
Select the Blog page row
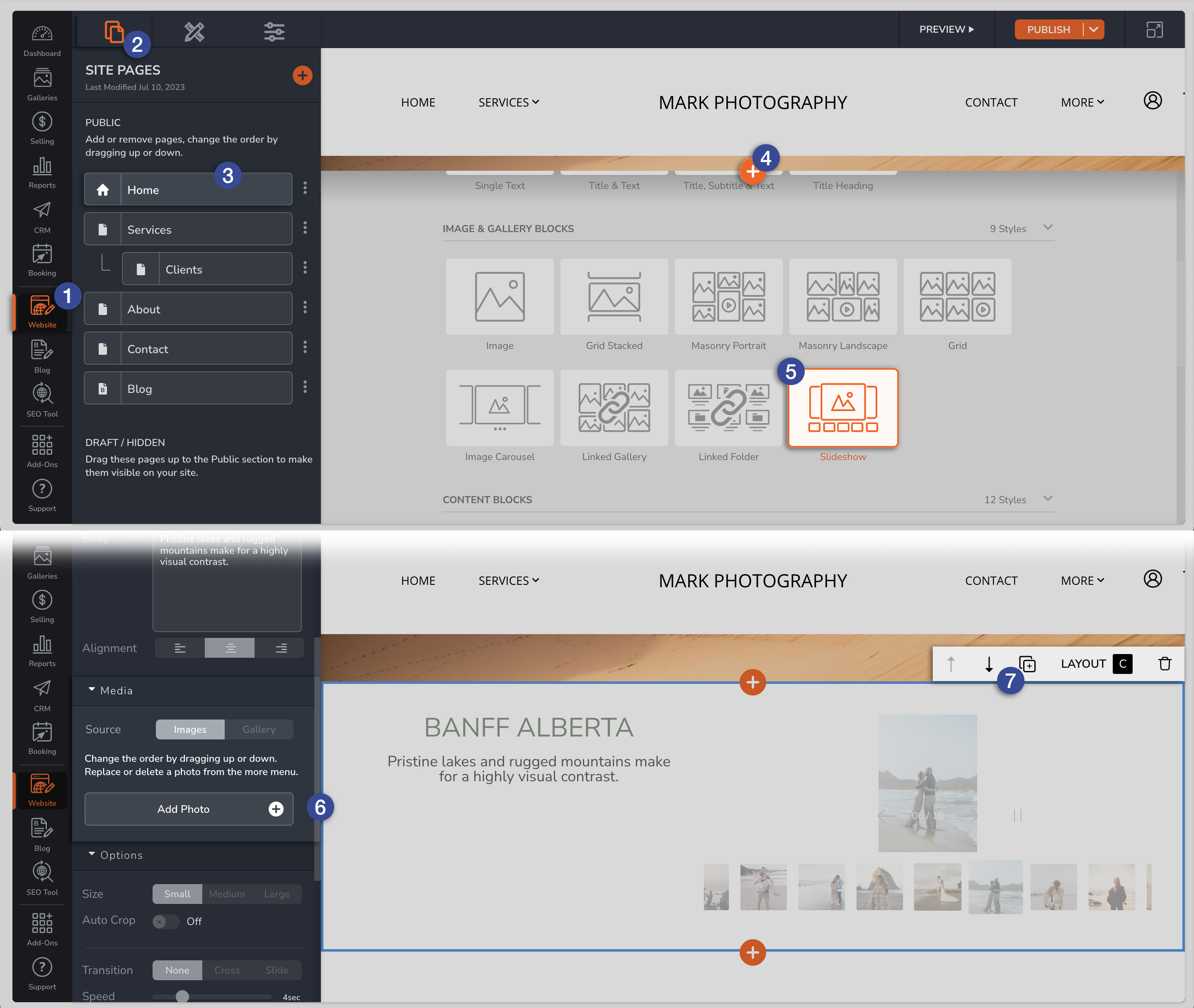point(188,389)
